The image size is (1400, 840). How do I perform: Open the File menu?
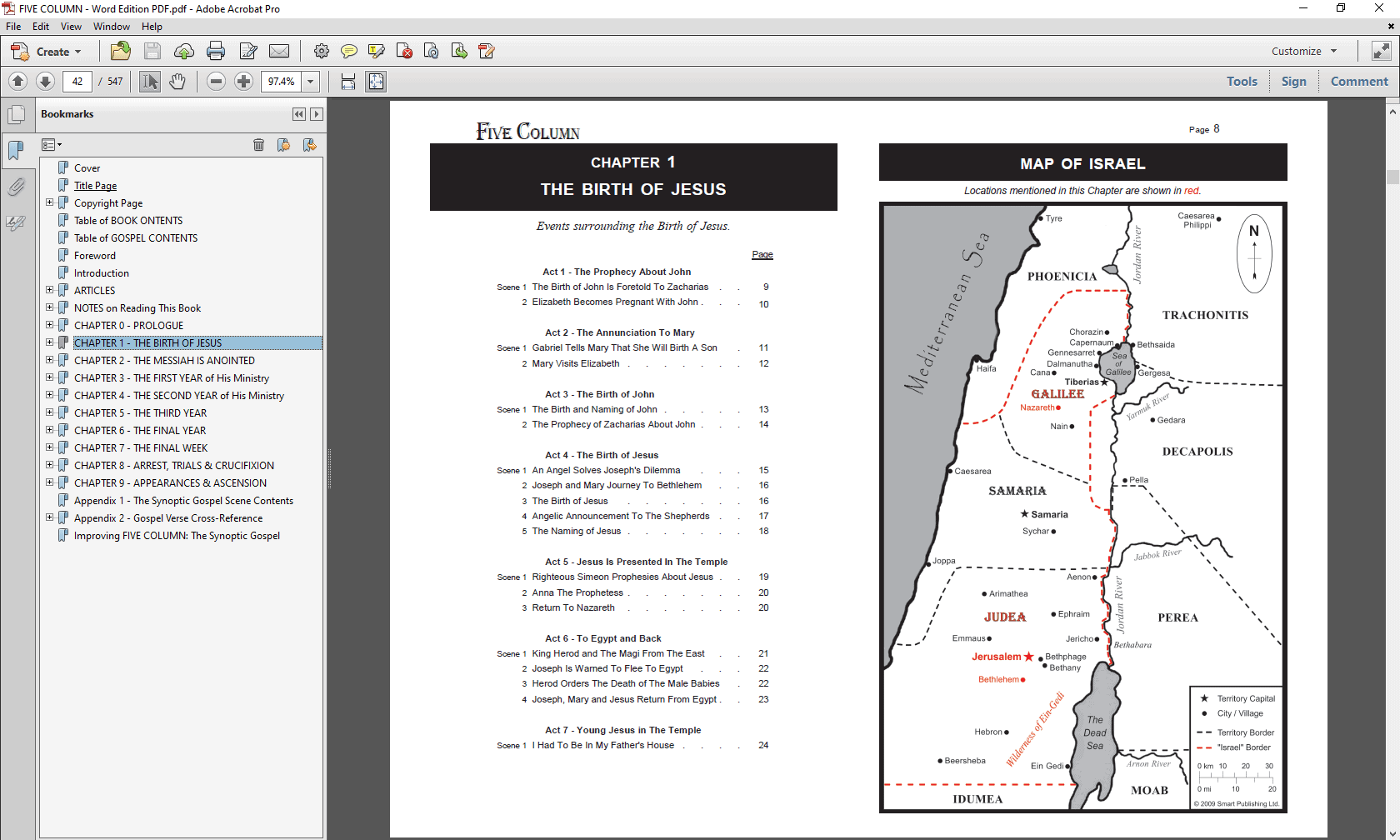[x=13, y=27]
